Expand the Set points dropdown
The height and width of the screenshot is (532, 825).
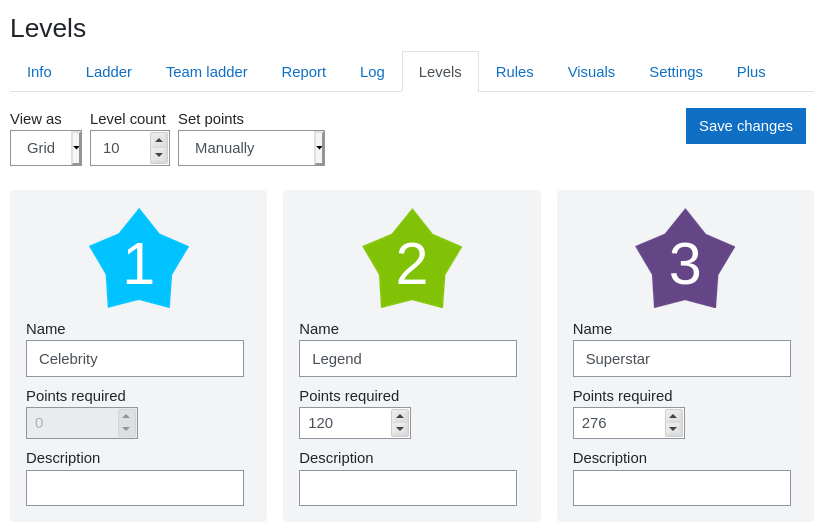pos(251,148)
